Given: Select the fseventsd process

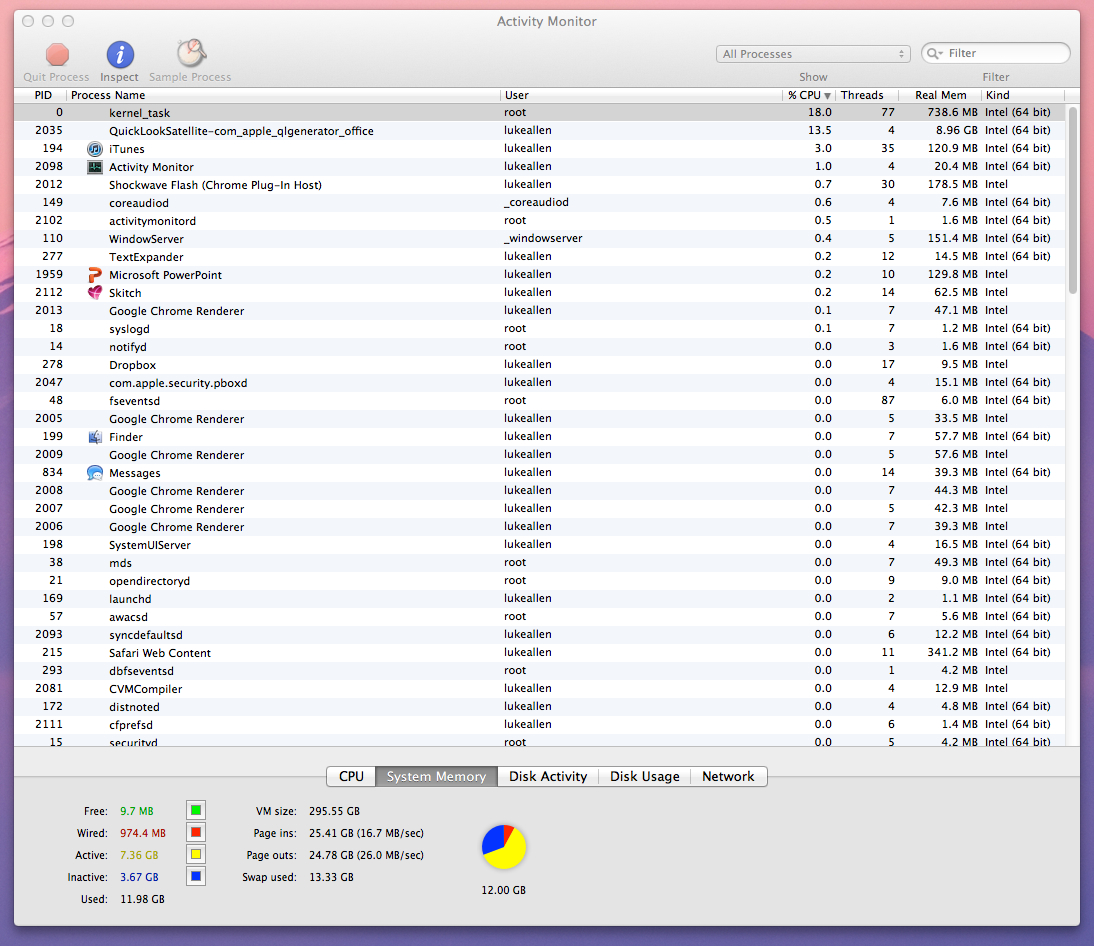Looking at the screenshot, I should pos(539,400).
